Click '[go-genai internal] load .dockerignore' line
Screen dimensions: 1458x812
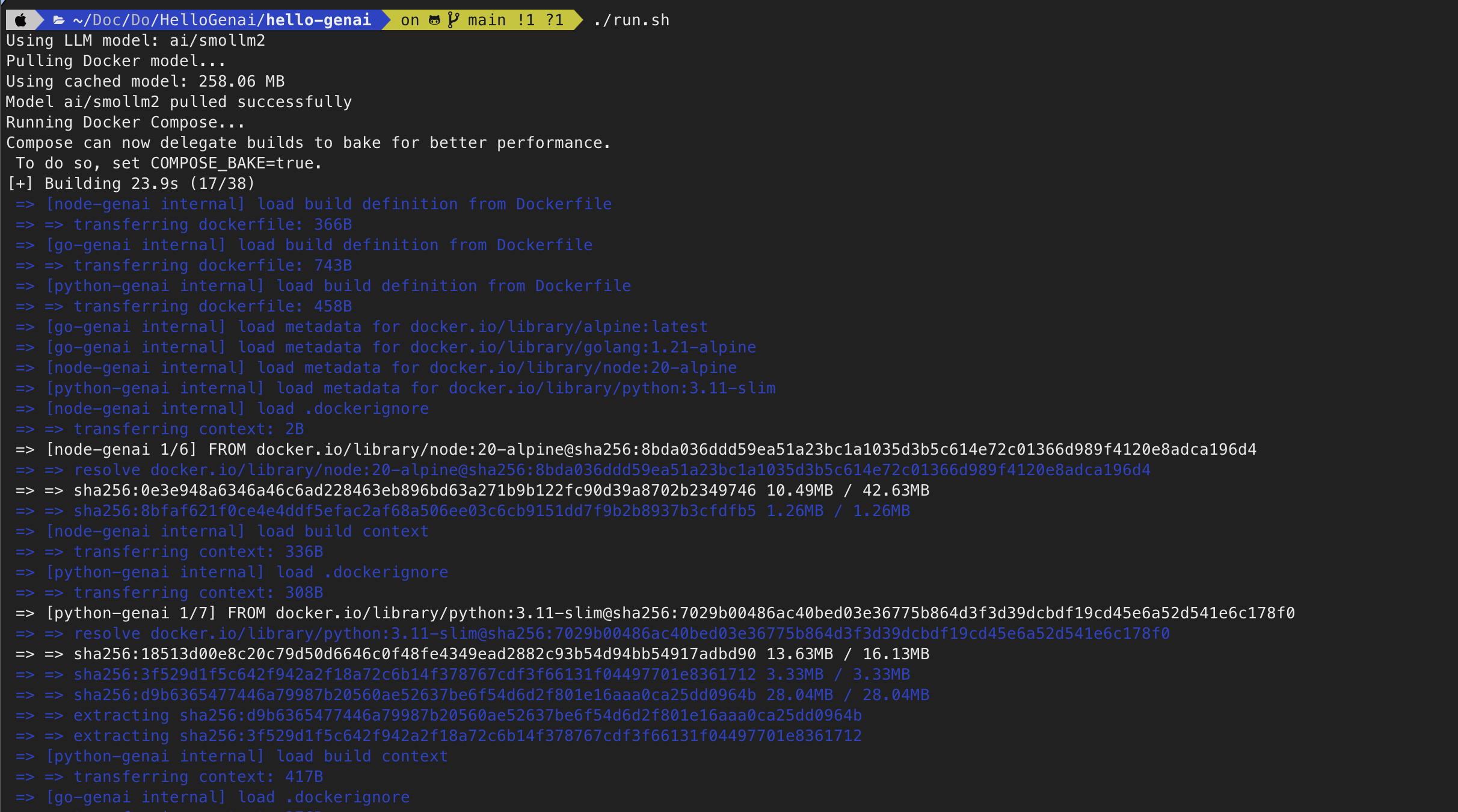[212, 798]
